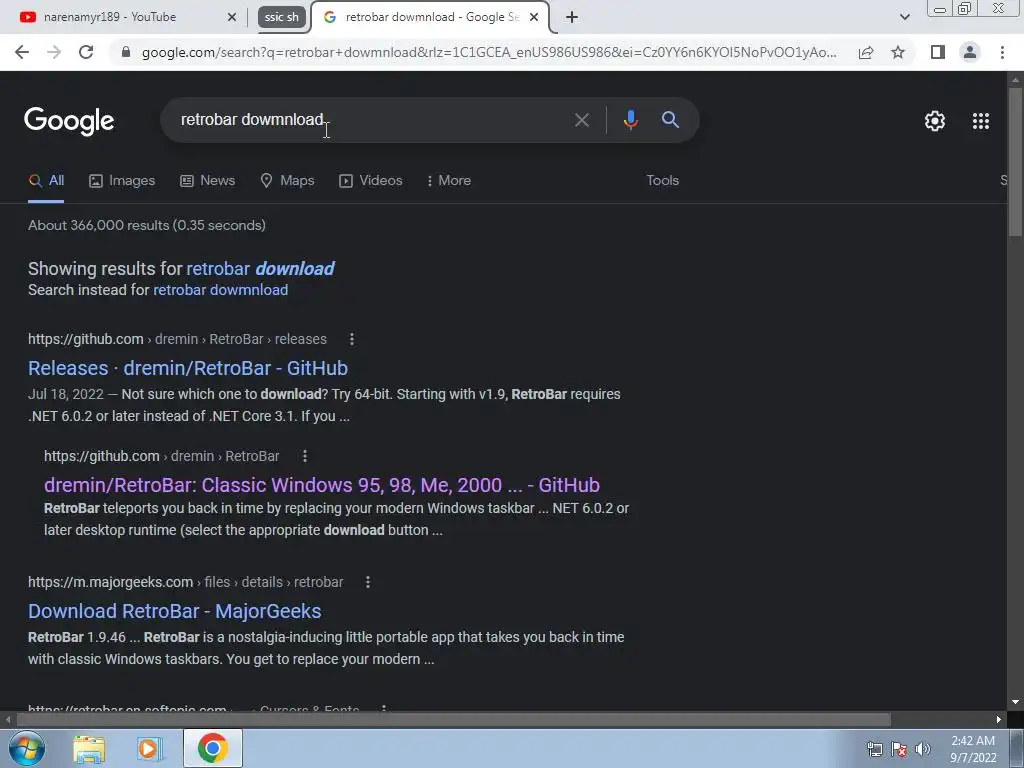Click the horizontal scroll right arrow
This screenshot has height=768, width=1024.
999,720
